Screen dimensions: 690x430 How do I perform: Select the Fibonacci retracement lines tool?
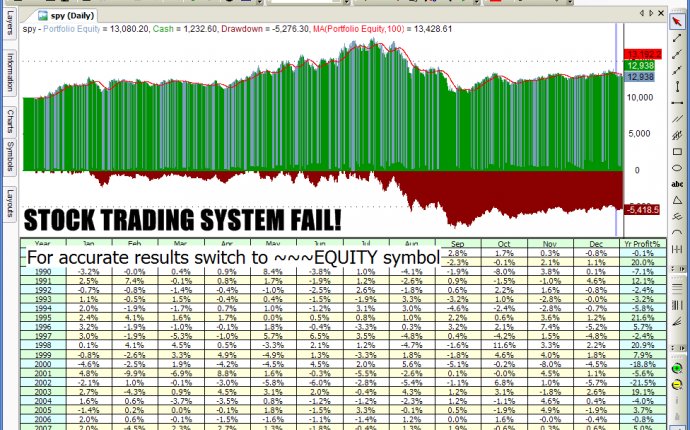pyautogui.click(x=677, y=288)
